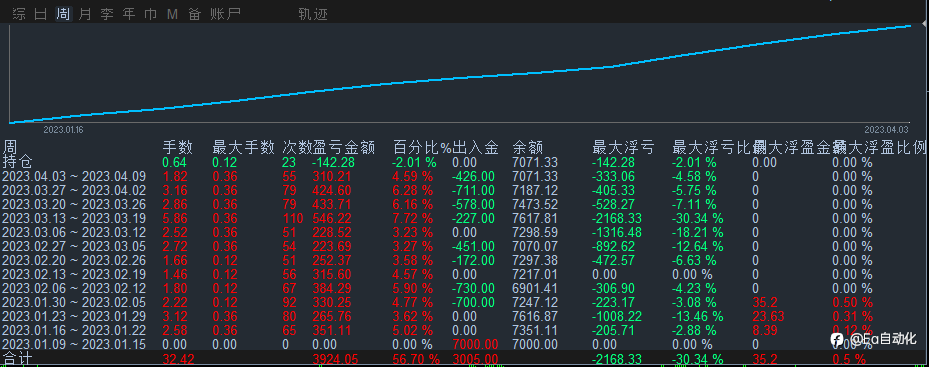Click the 出入金 column header
This screenshot has width=929, height=367.
click(475, 147)
